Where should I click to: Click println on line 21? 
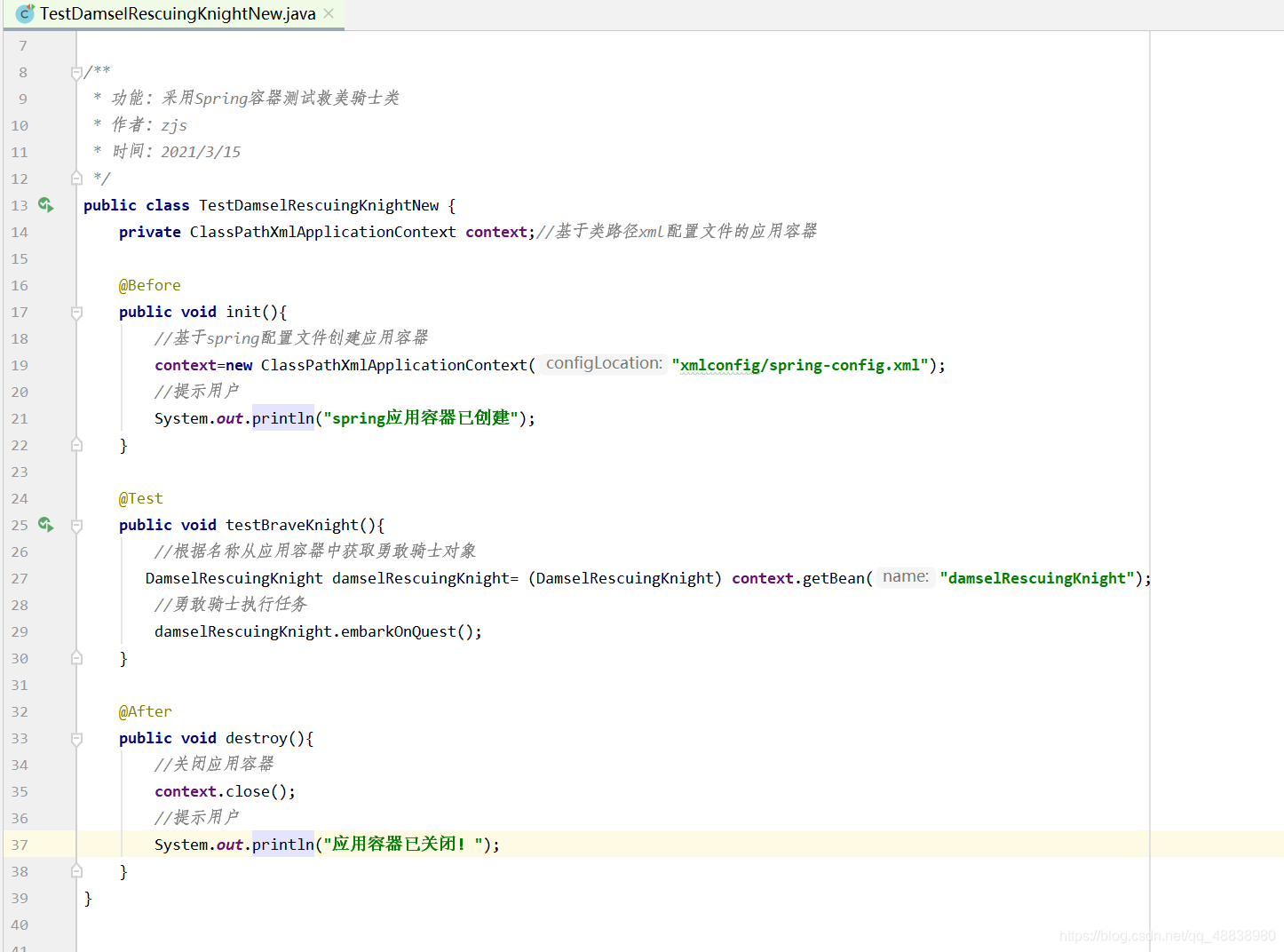coord(283,418)
